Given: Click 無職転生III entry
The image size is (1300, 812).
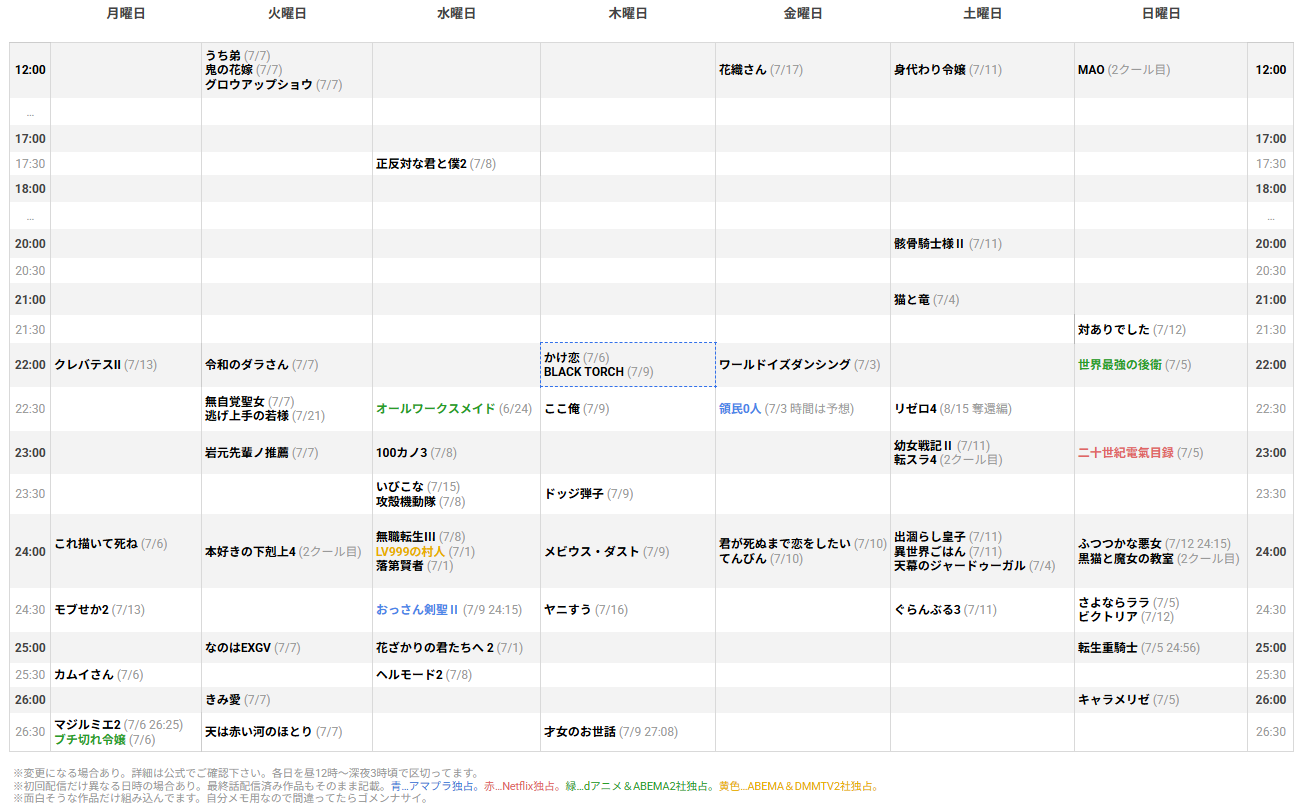Looking at the screenshot, I should click(x=406, y=537).
